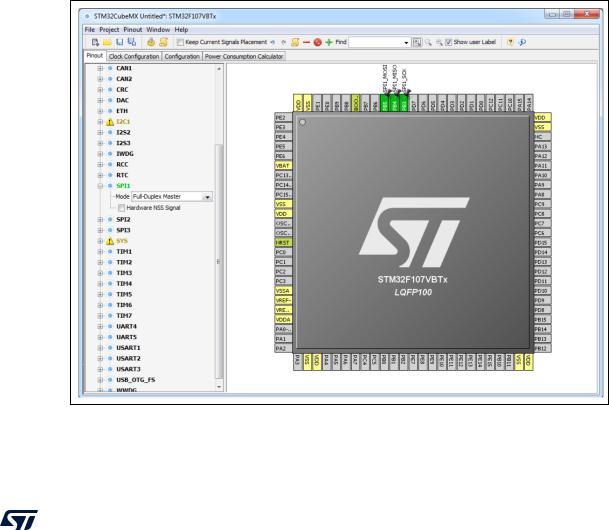Click the PE2 pin on chip
Viewport: 609px width, 530px height.
(x=283, y=118)
